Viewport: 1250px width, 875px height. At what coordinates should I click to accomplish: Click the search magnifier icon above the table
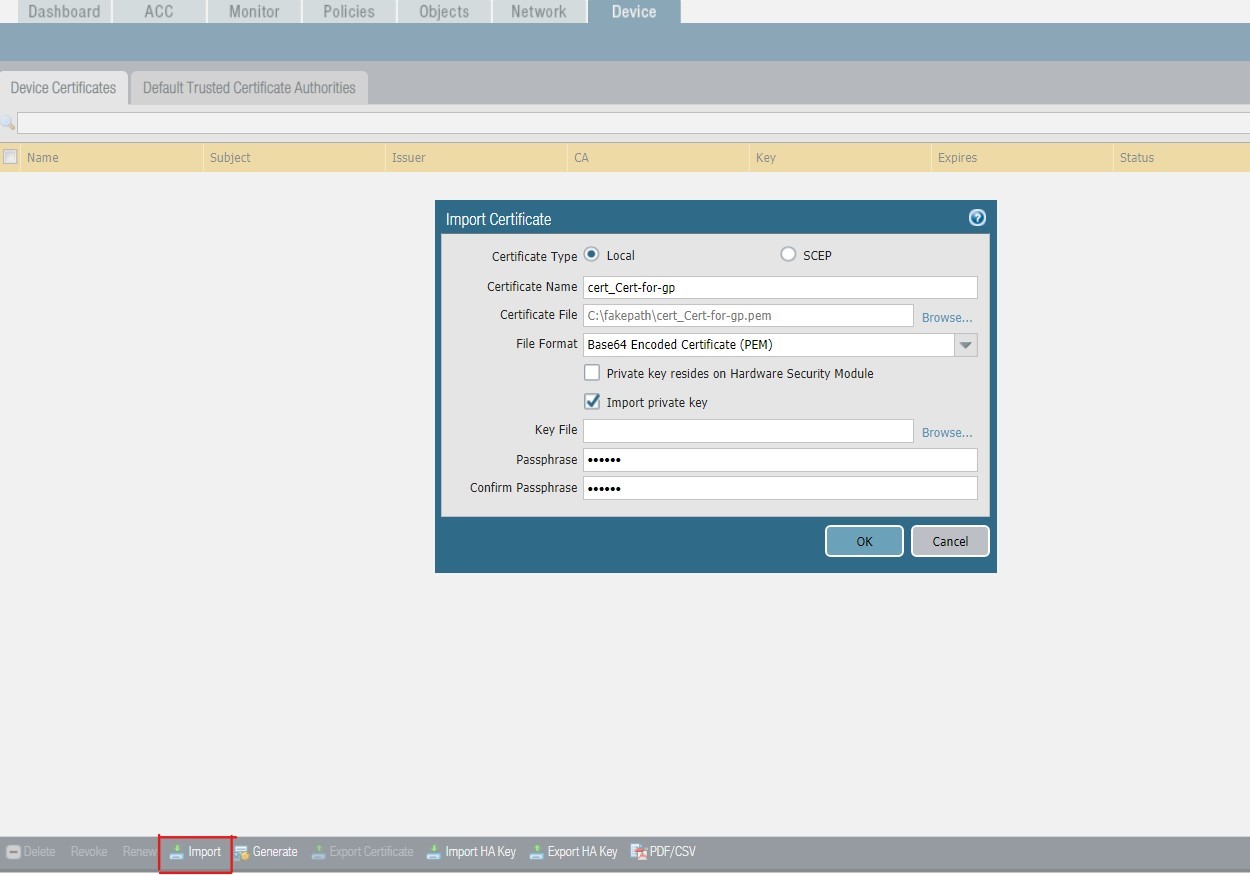[x=8, y=123]
